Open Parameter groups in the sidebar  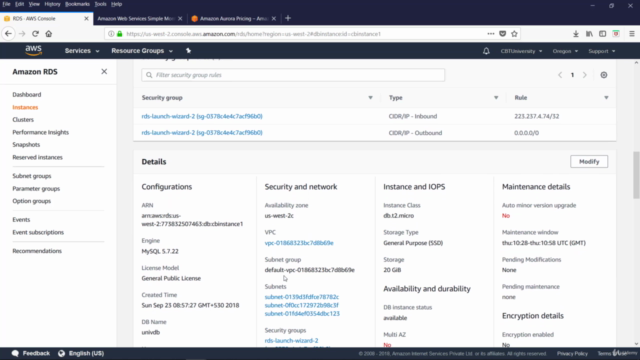point(36,189)
